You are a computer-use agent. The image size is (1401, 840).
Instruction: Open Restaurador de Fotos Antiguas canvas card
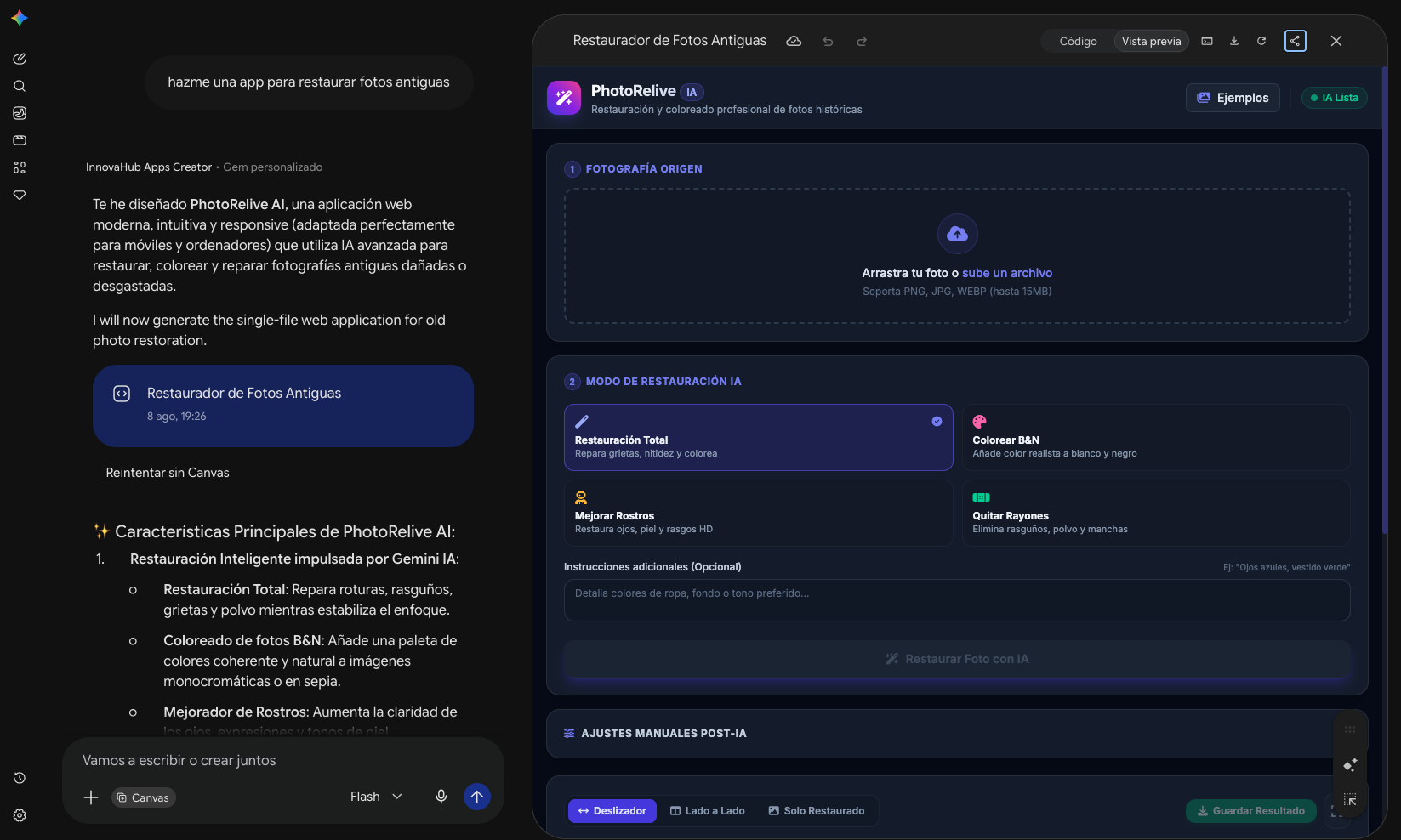[x=283, y=406]
